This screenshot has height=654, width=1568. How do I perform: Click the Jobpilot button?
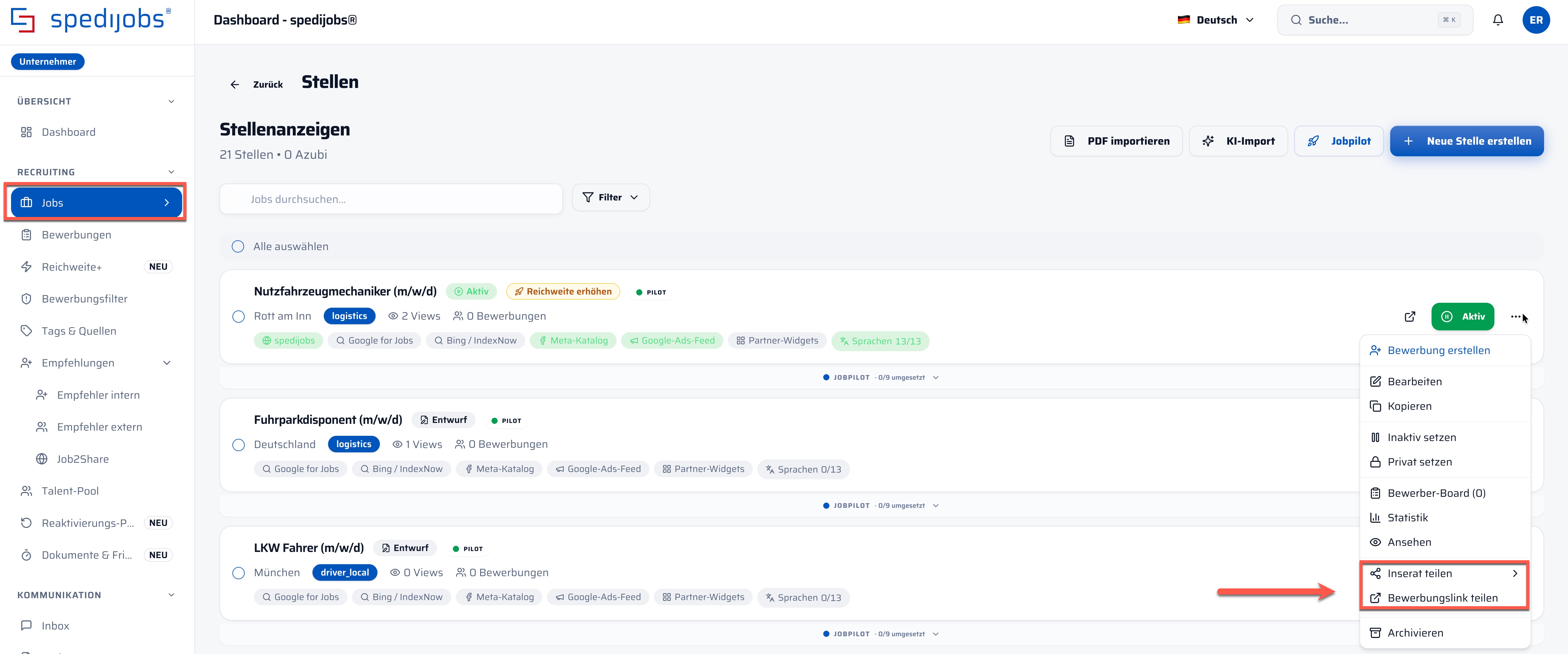(1339, 141)
